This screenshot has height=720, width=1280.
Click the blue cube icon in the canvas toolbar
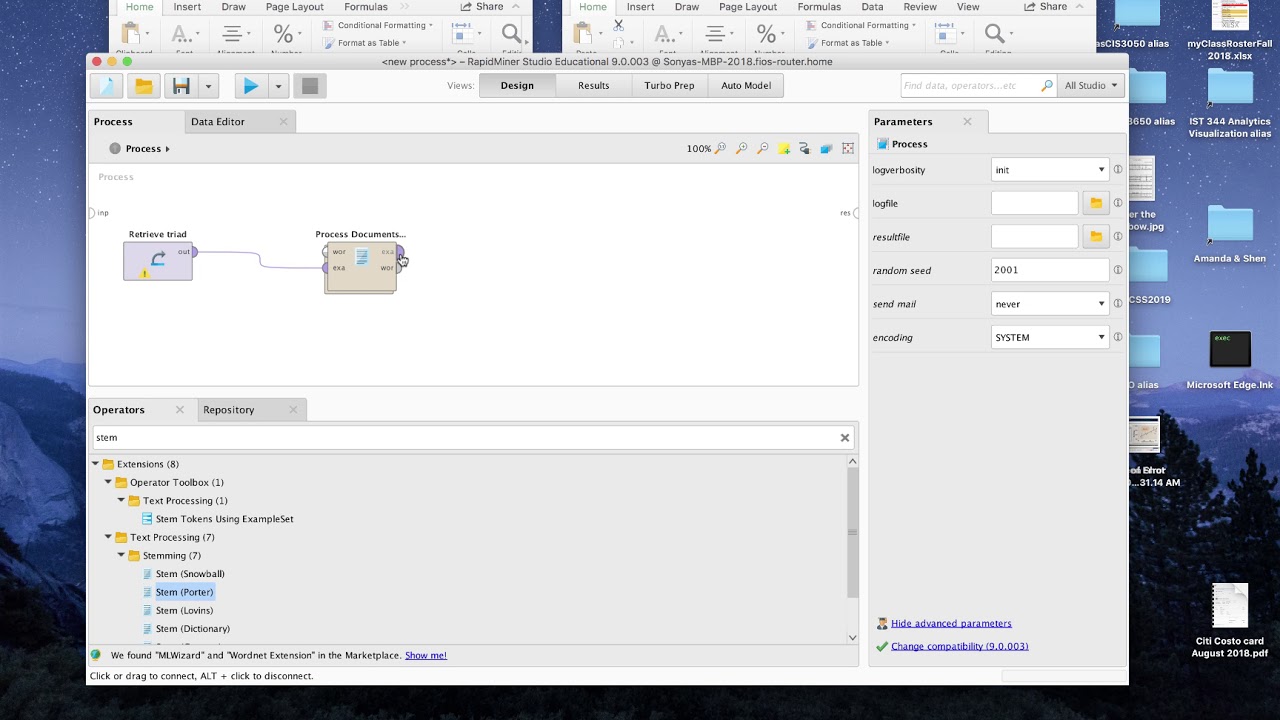(826, 149)
